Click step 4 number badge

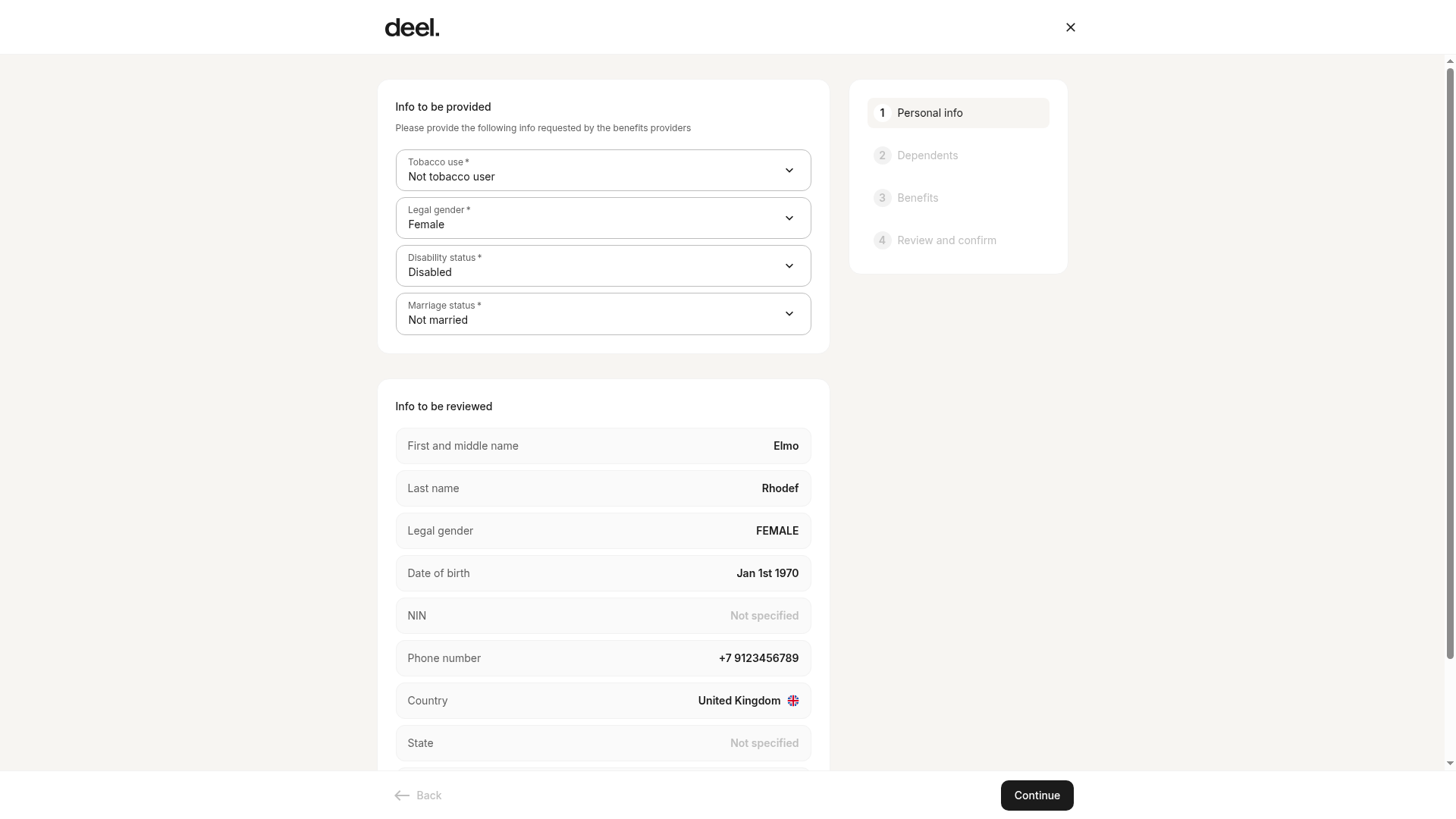click(882, 240)
